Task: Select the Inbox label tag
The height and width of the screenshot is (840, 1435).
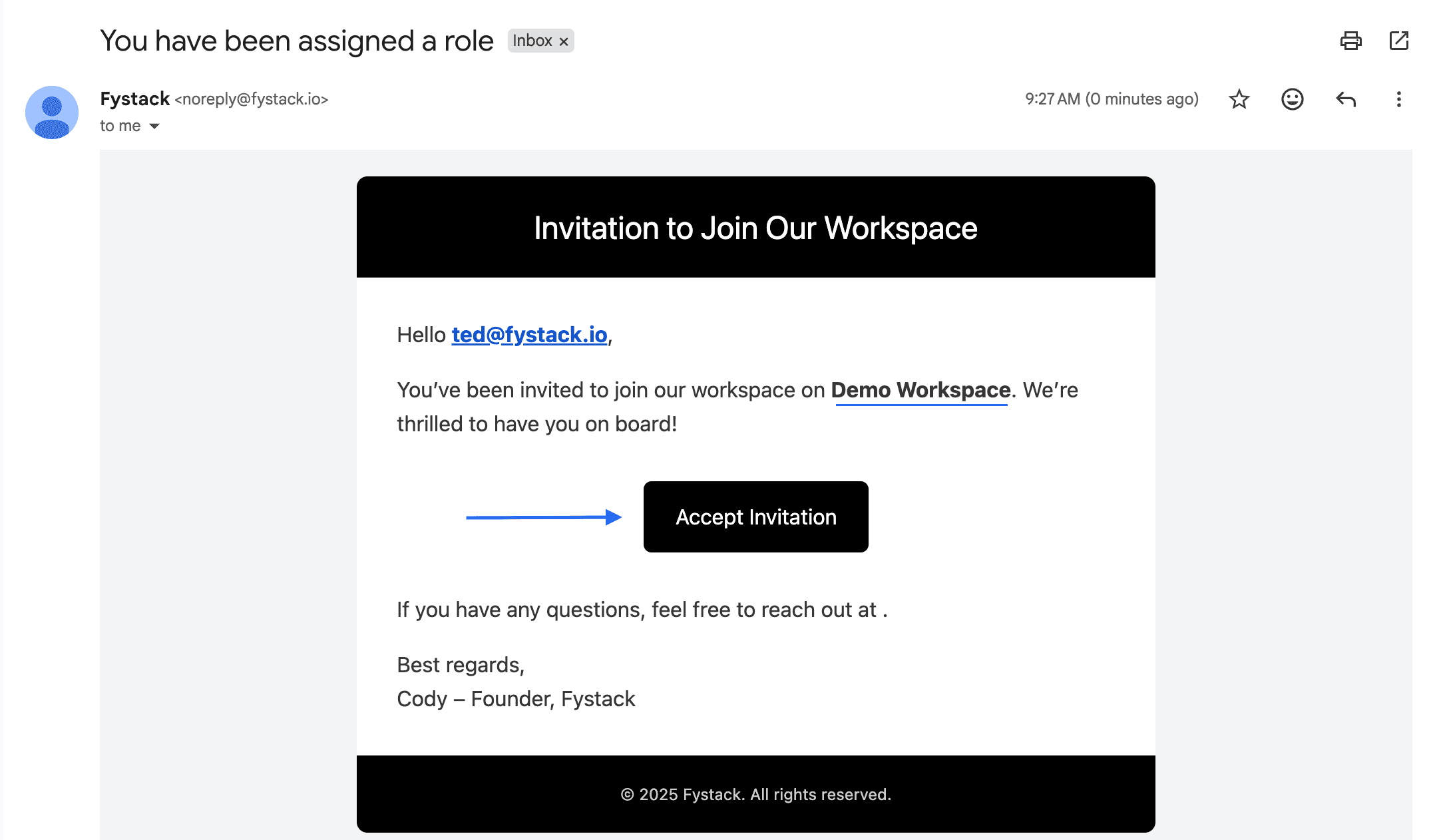Action: coord(532,41)
